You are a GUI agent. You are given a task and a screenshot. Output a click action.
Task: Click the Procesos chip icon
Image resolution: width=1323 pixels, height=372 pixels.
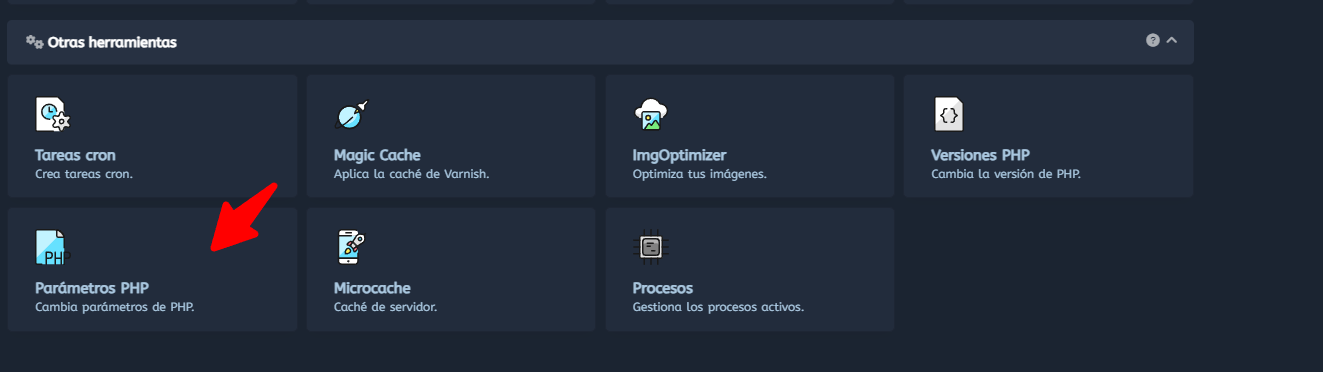651,247
